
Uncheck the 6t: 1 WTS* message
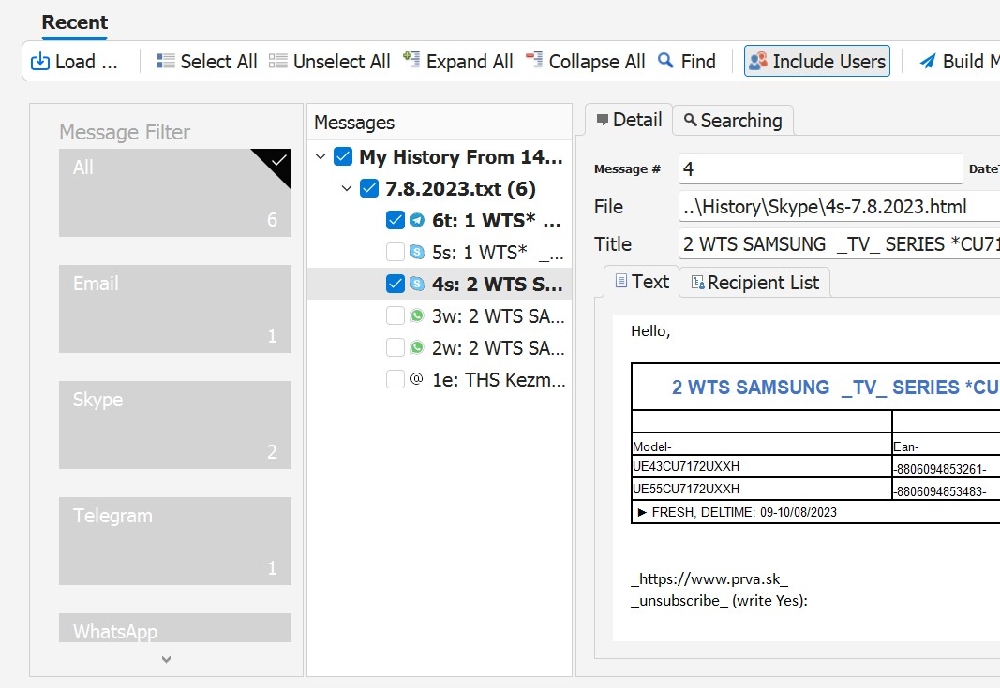coord(395,220)
